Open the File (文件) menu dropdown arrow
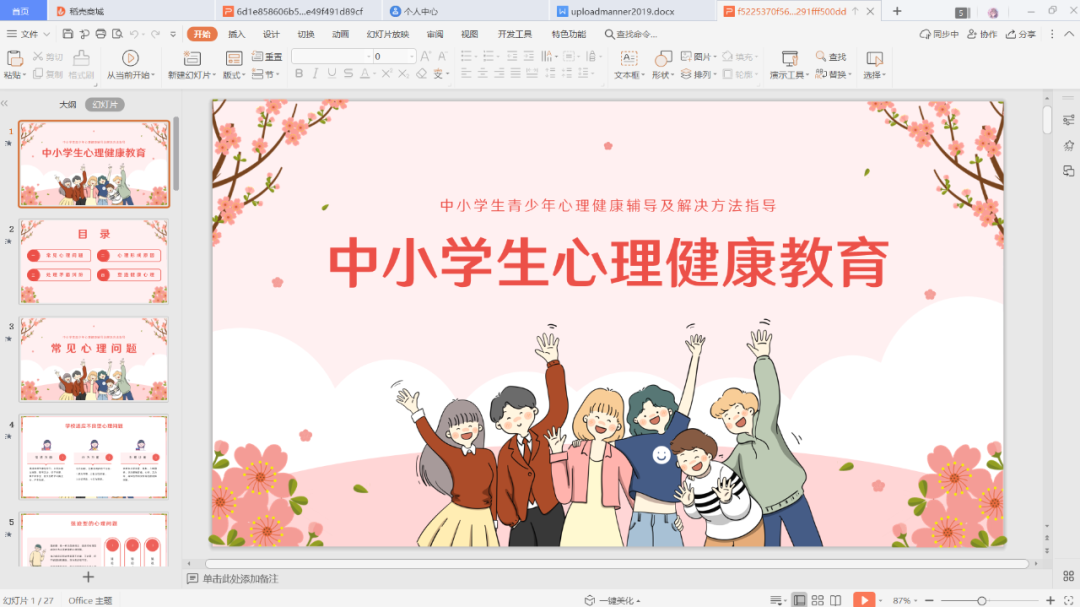Viewport: 1080px width, 607px height. pyautogui.click(x=46, y=34)
